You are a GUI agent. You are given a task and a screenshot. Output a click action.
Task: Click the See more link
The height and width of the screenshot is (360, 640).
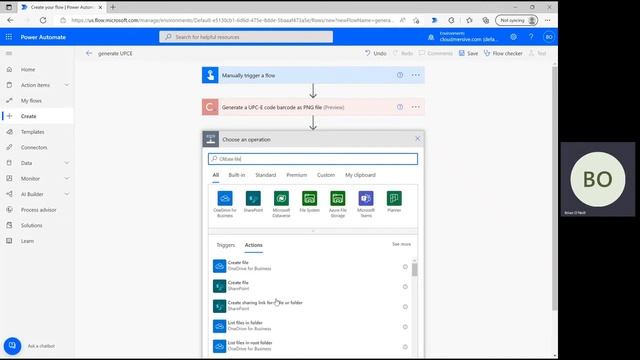(x=401, y=244)
